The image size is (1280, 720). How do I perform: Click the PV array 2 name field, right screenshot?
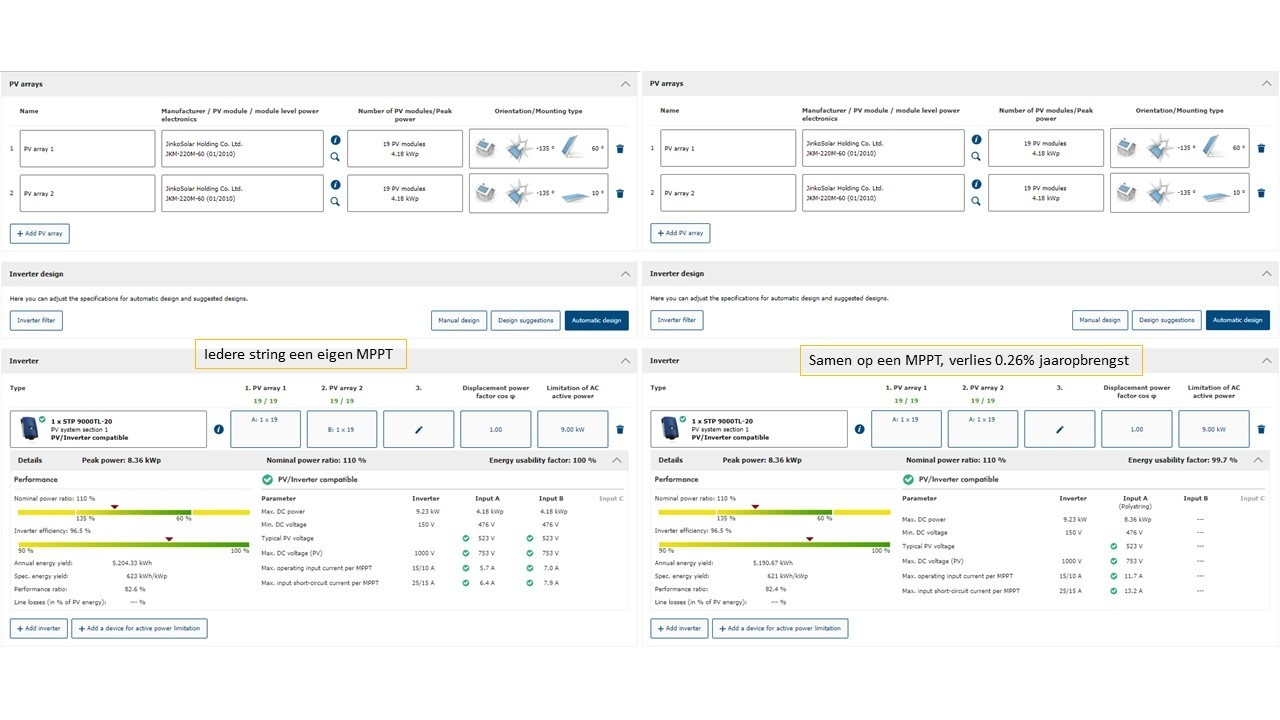(728, 193)
